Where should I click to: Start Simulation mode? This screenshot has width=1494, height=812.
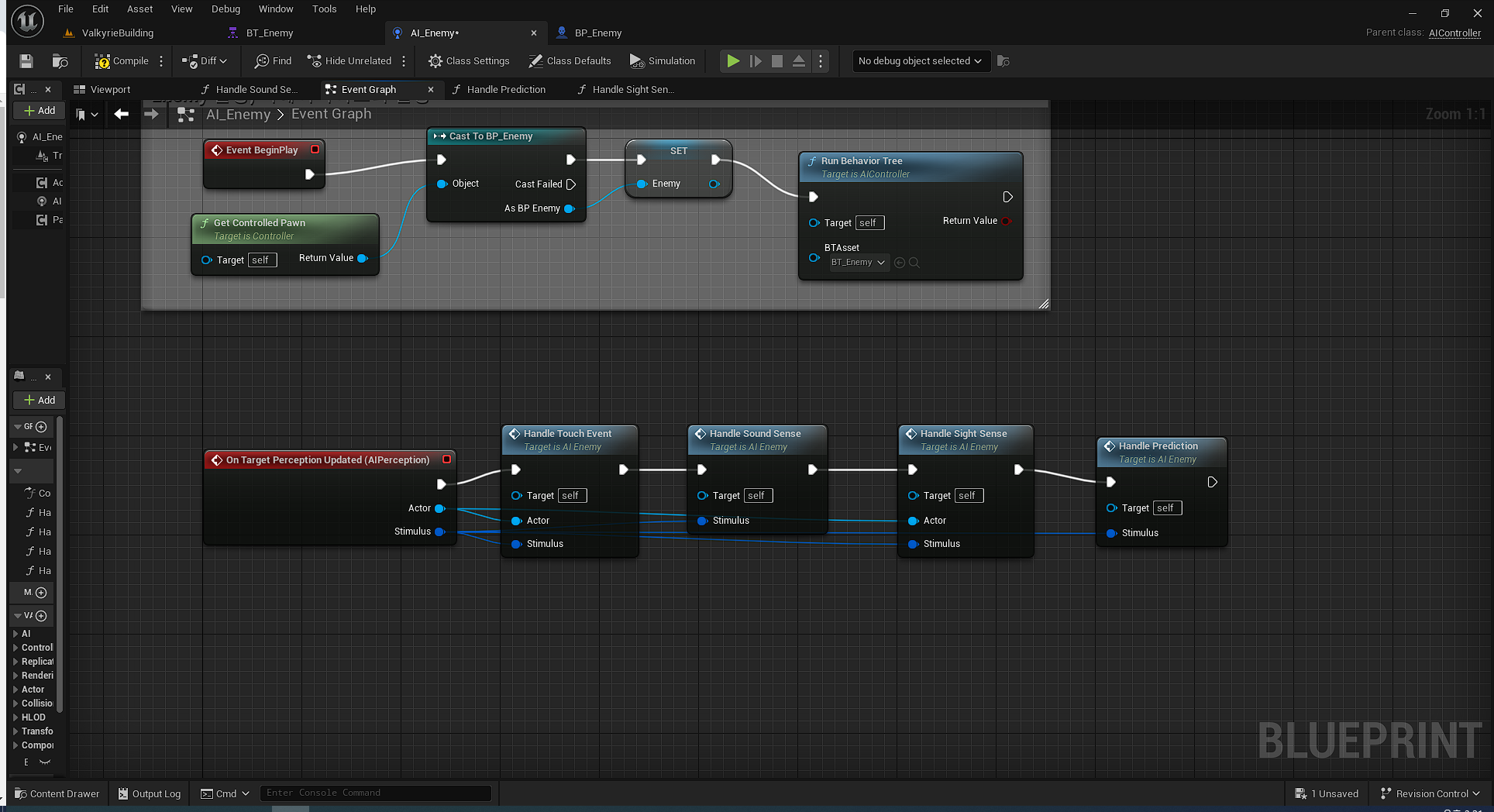663,61
